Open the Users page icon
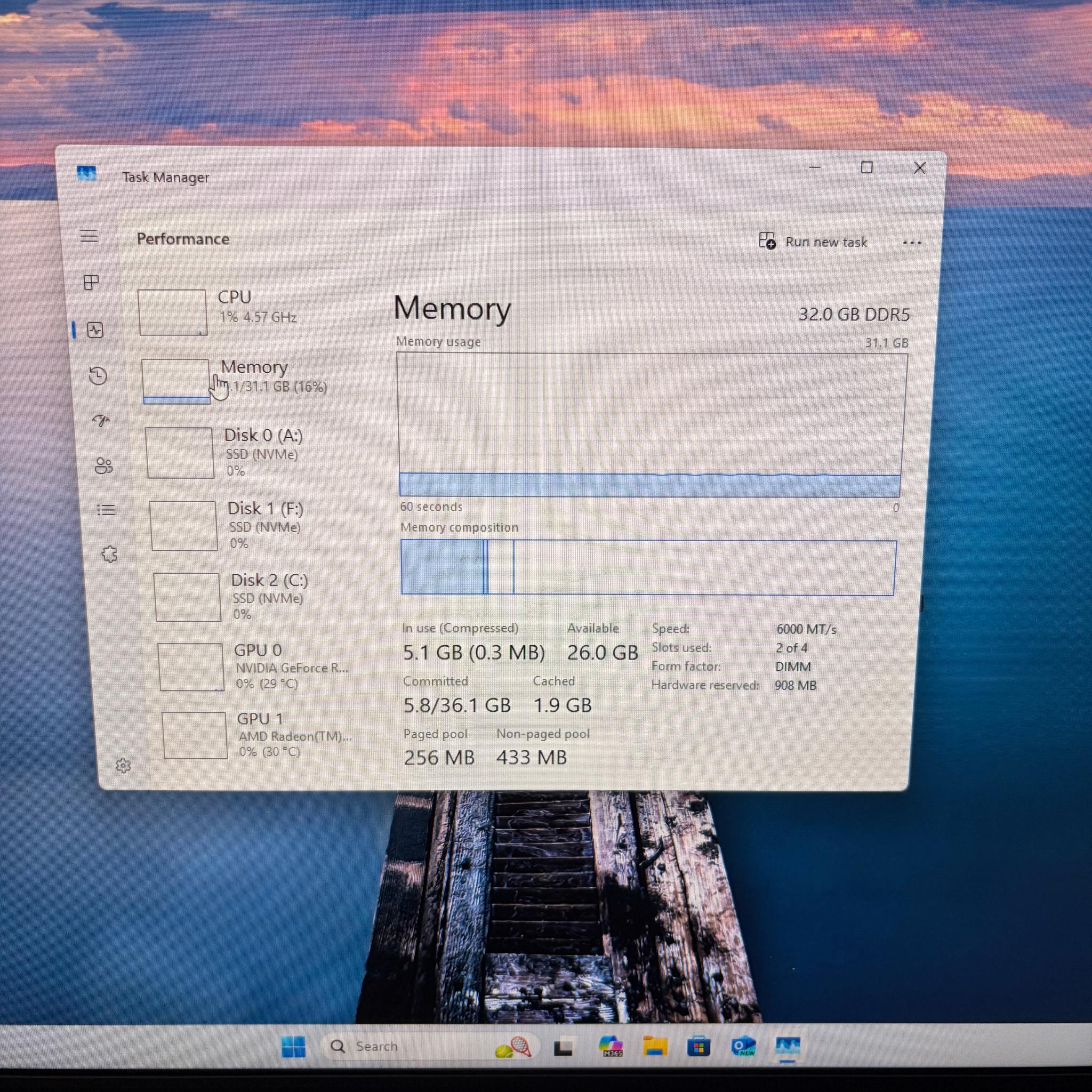 pos(103,465)
